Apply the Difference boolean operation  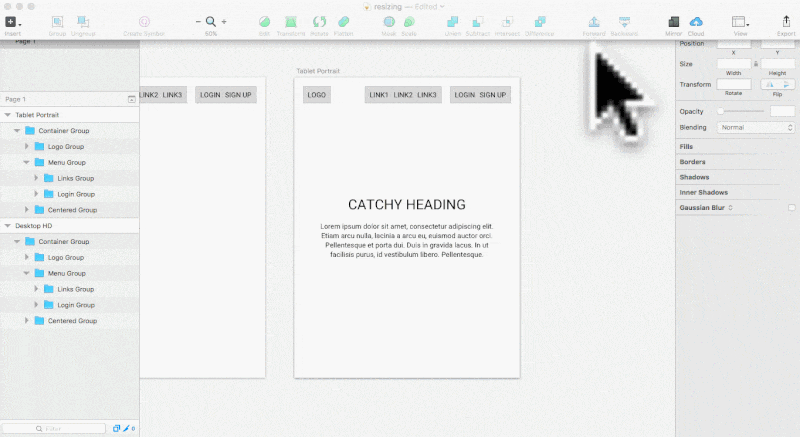pyautogui.click(x=540, y=22)
